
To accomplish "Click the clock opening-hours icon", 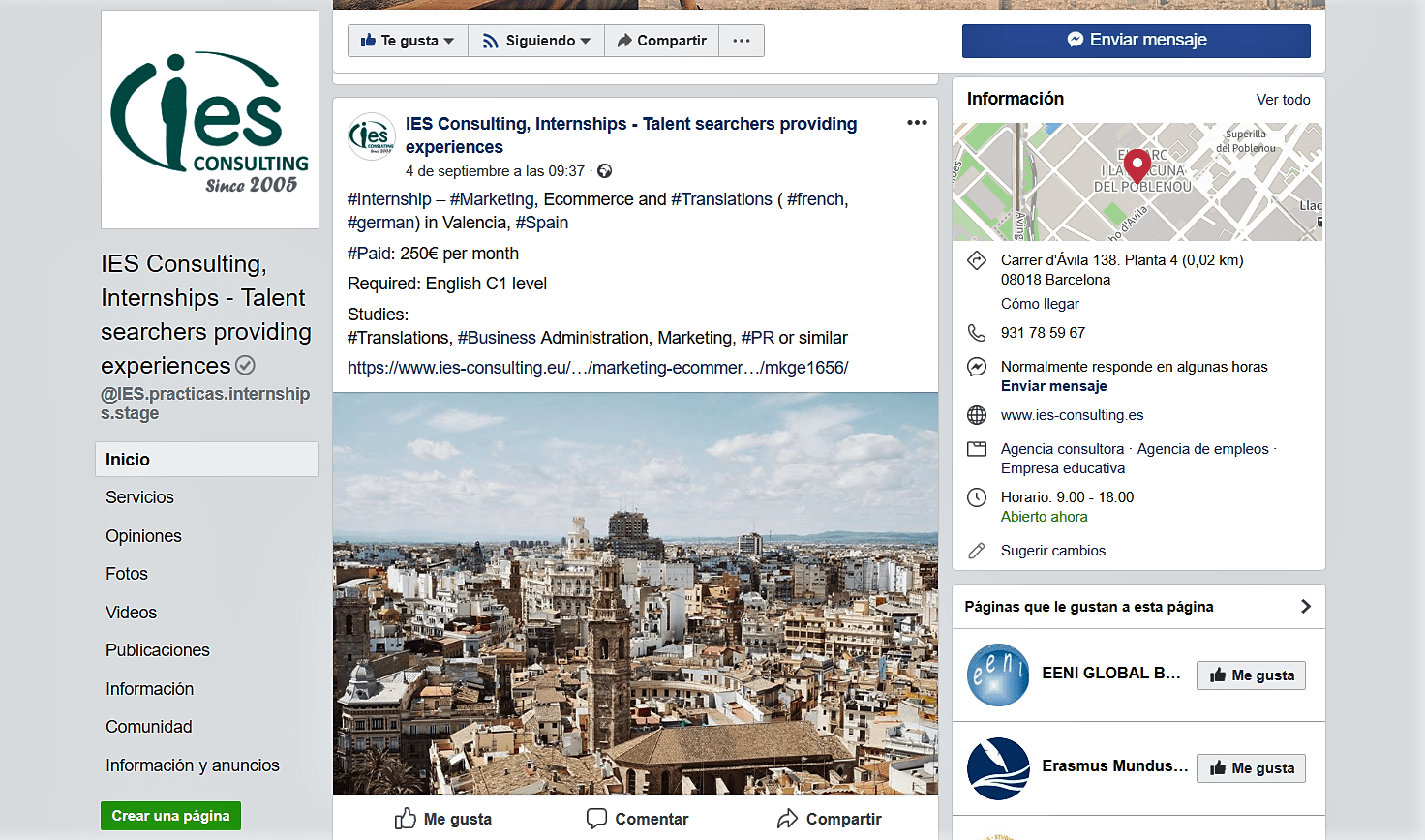I will [977, 497].
